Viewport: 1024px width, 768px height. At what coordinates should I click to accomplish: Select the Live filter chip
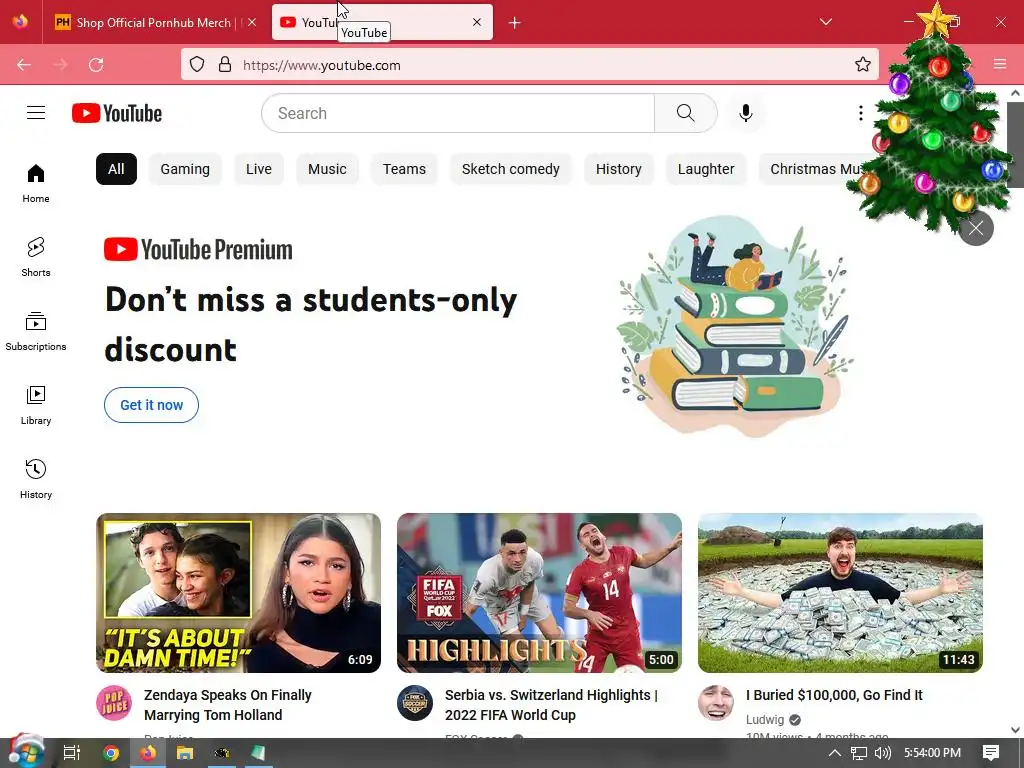point(259,169)
